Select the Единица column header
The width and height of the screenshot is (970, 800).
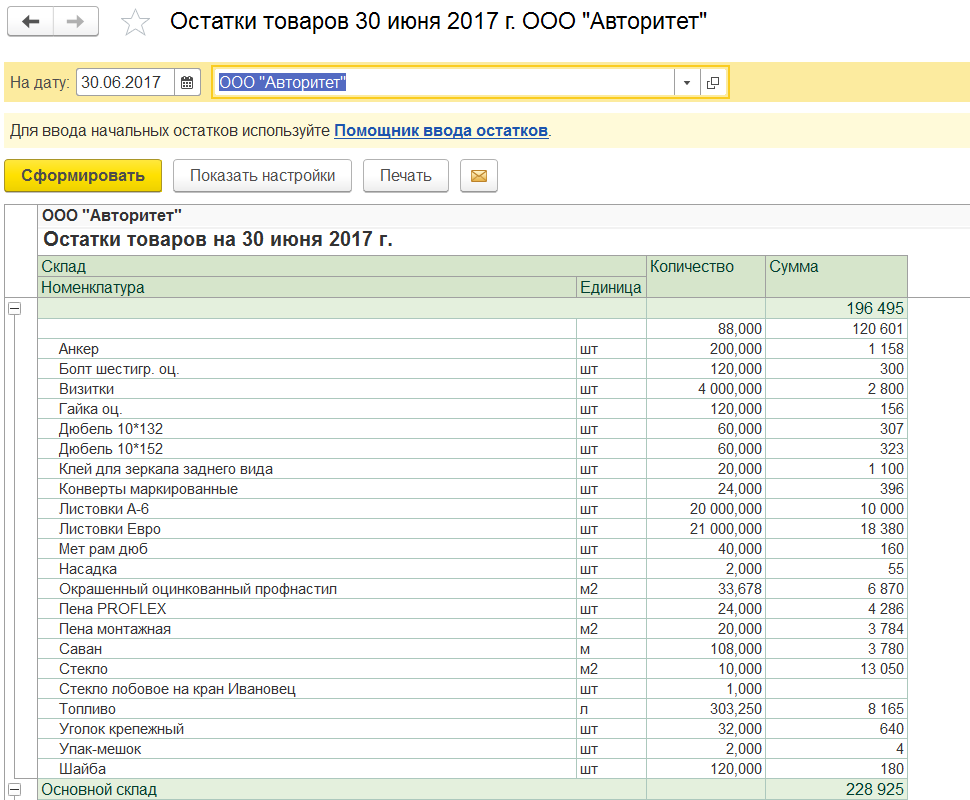pos(611,287)
